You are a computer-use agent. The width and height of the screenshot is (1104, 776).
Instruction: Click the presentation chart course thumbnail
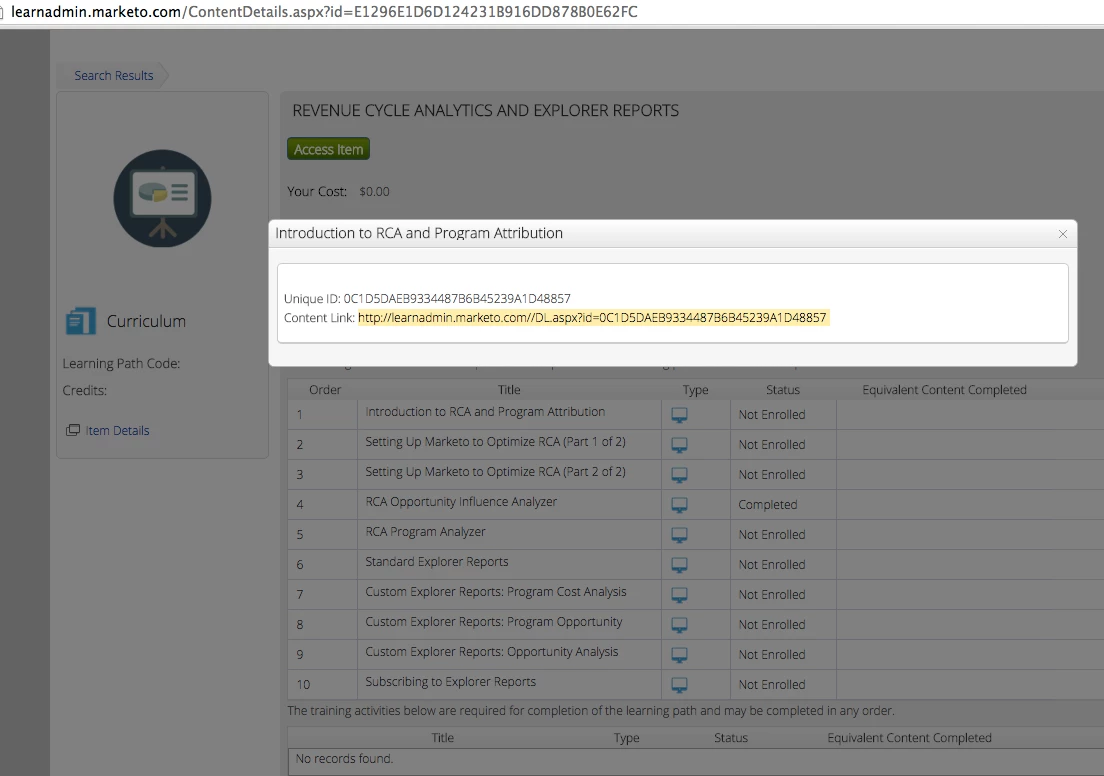(x=162, y=198)
